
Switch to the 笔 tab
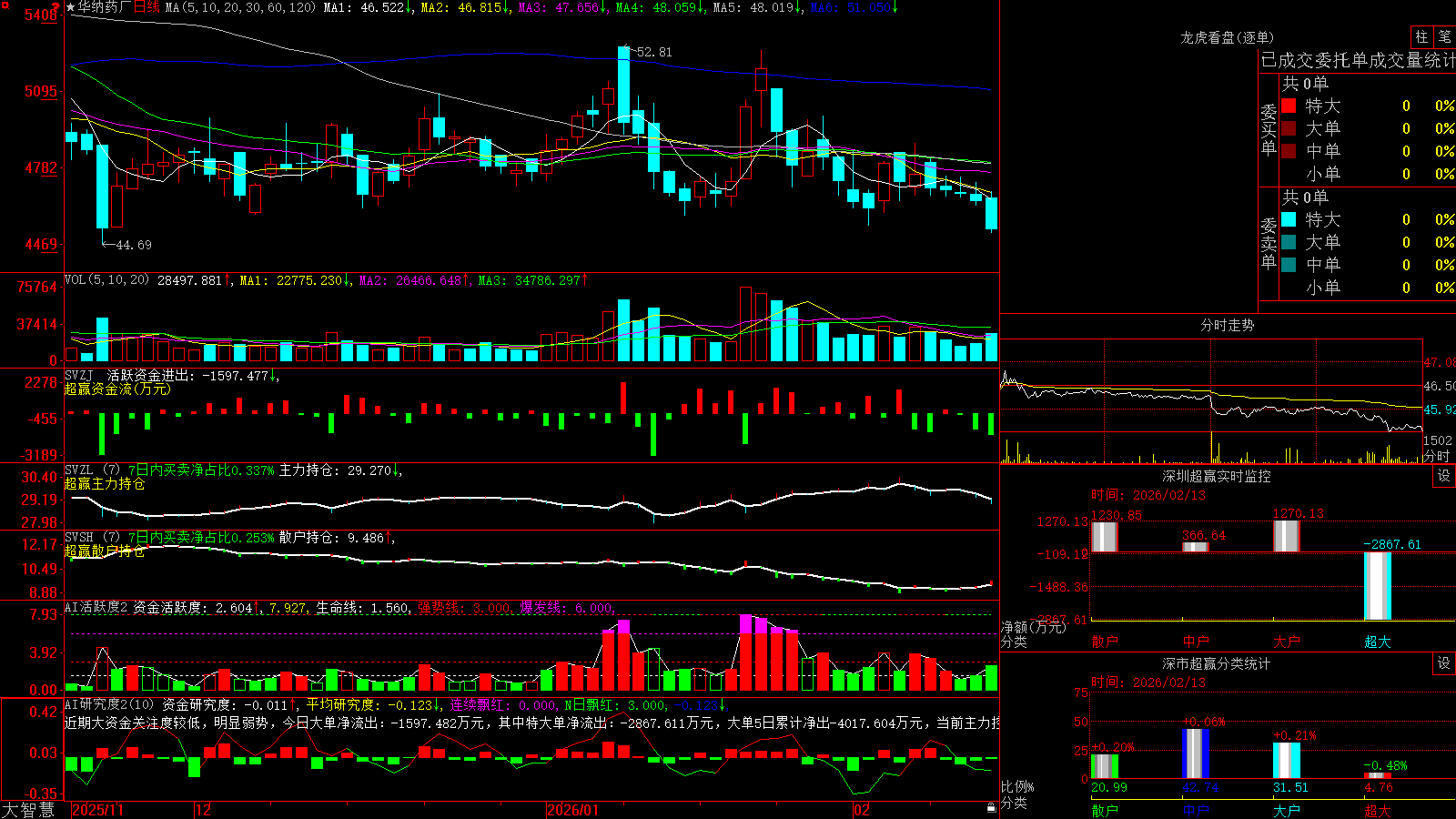pos(1444,37)
